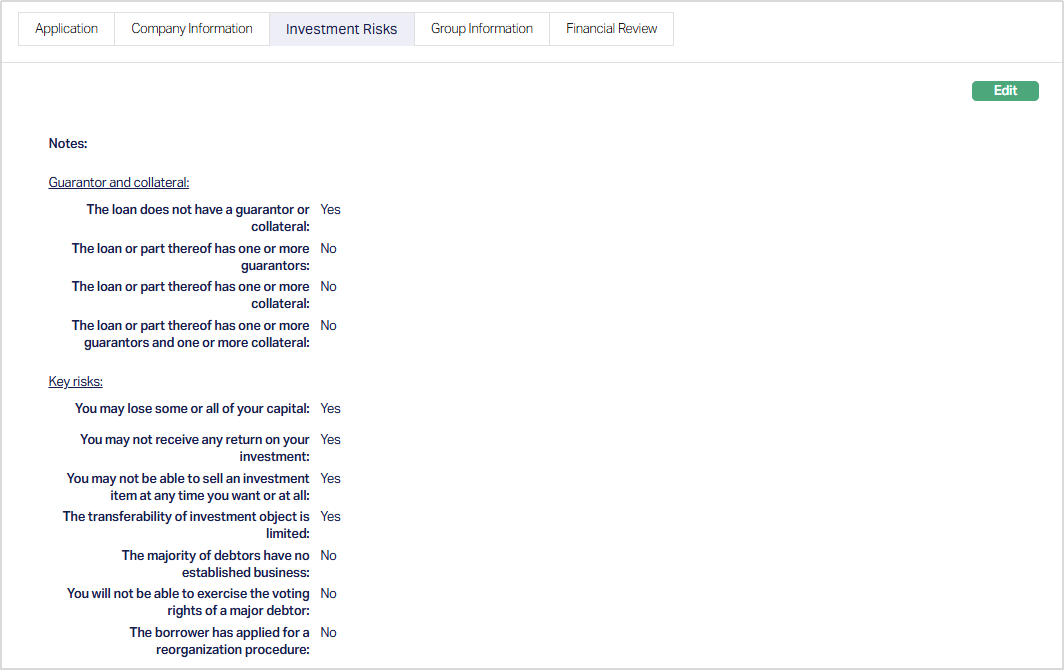
Task: Click 'transferability of investment object' label
Action: 187,525
